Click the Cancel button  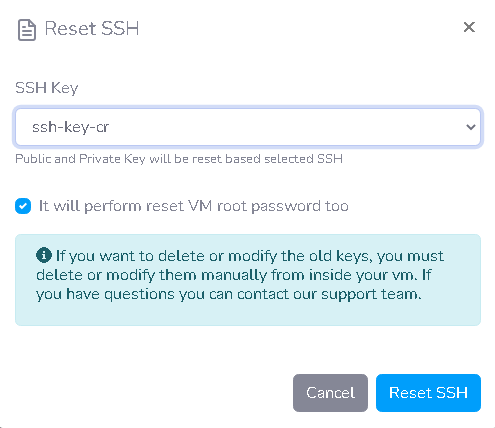click(x=330, y=393)
